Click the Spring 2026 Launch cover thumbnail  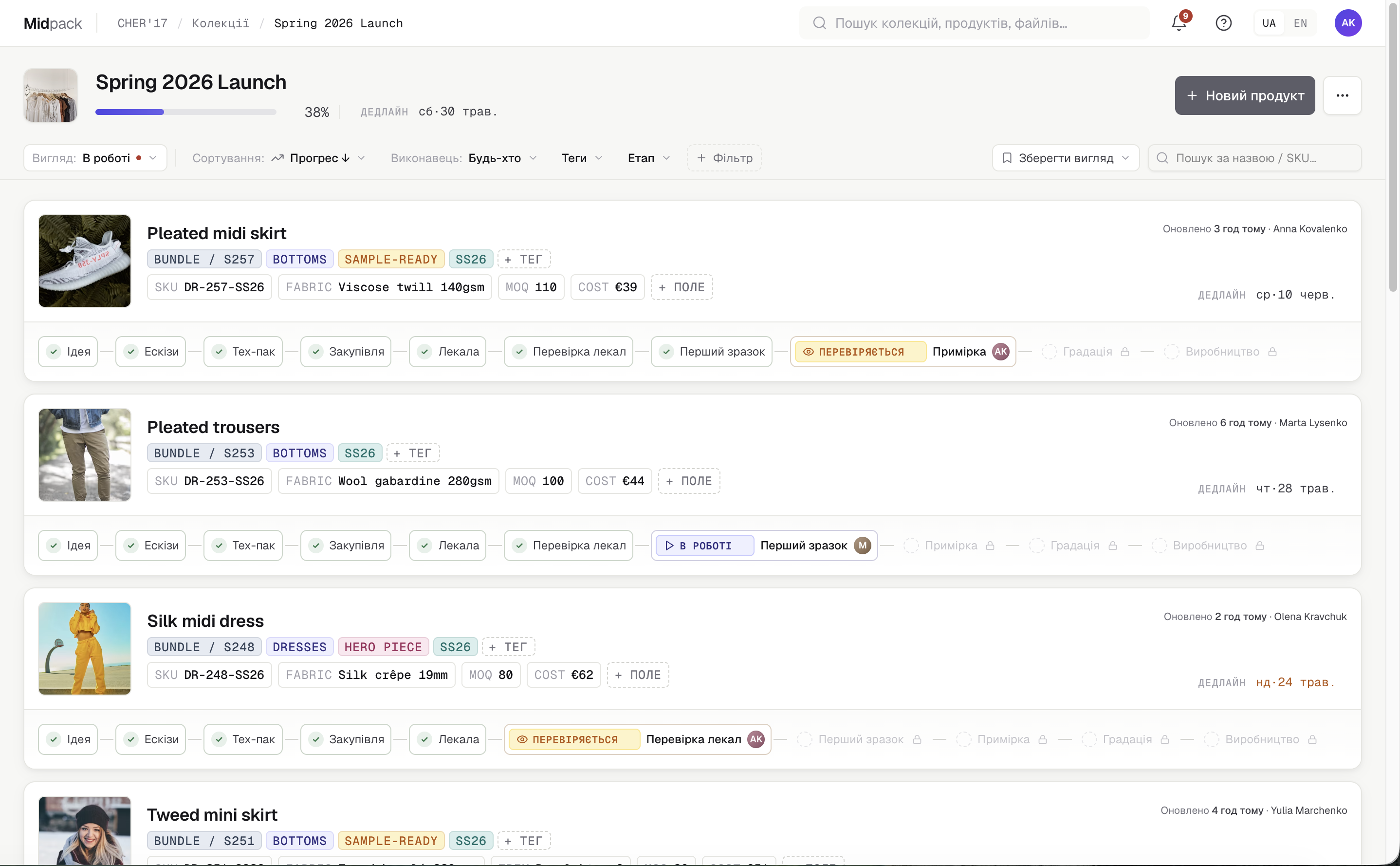(x=51, y=95)
